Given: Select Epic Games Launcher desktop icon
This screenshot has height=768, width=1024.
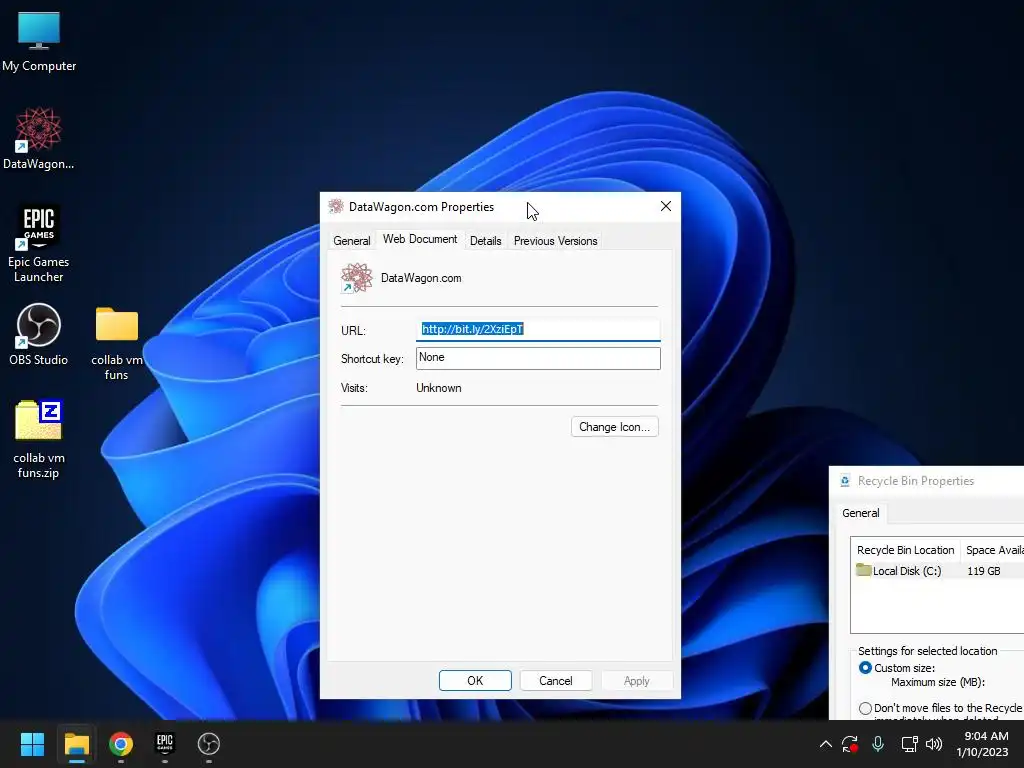Looking at the screenshot, I should (39, 243).
